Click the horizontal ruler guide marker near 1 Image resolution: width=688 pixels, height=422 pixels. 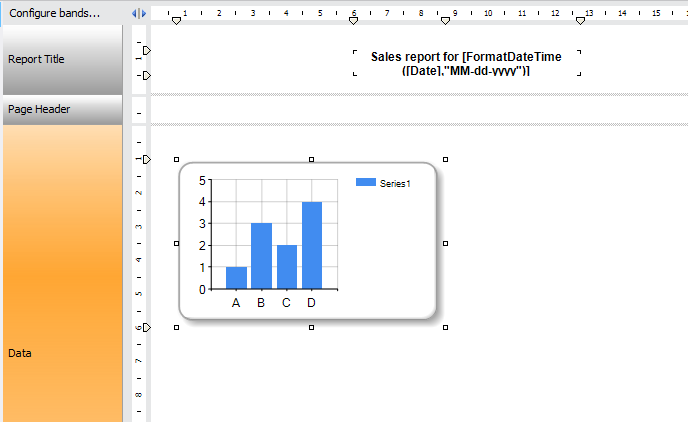[176, 21]
